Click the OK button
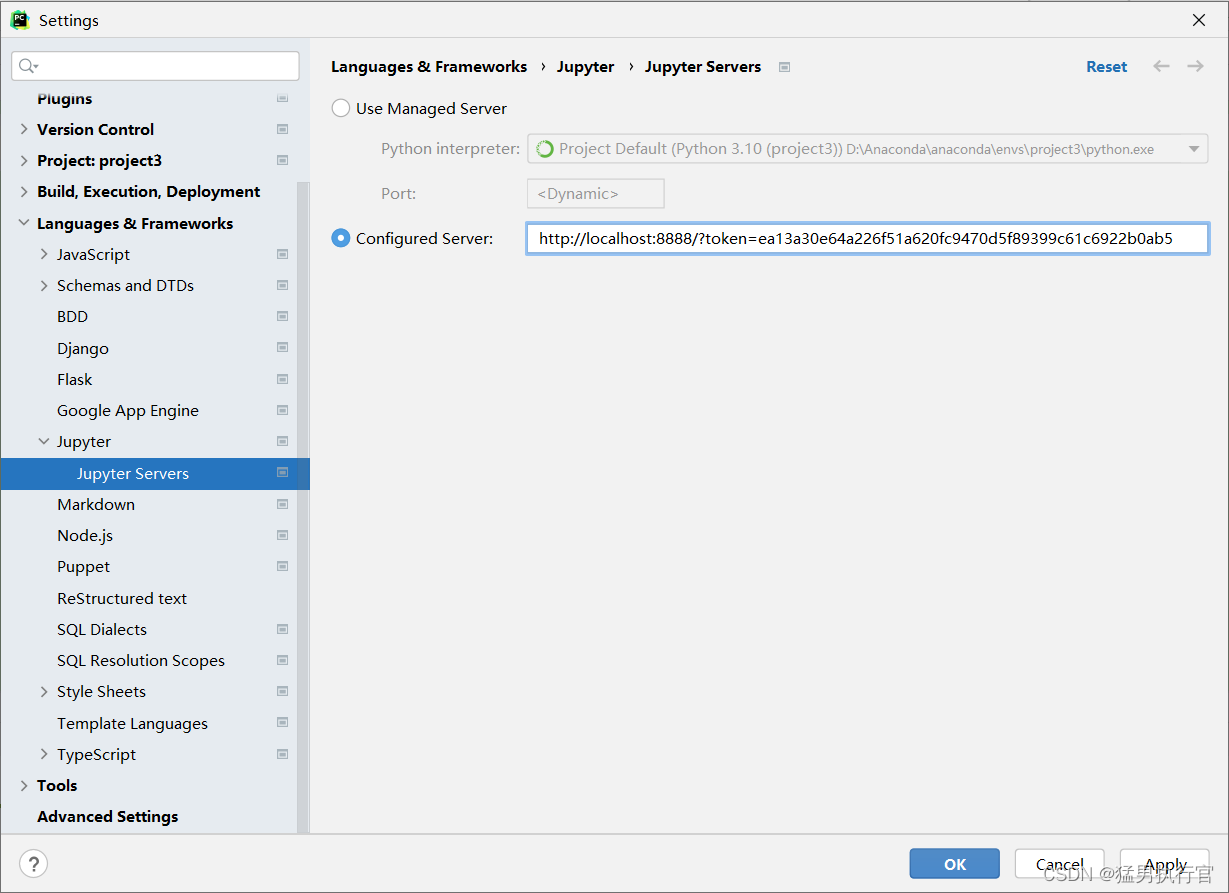 tap(955, 864)
